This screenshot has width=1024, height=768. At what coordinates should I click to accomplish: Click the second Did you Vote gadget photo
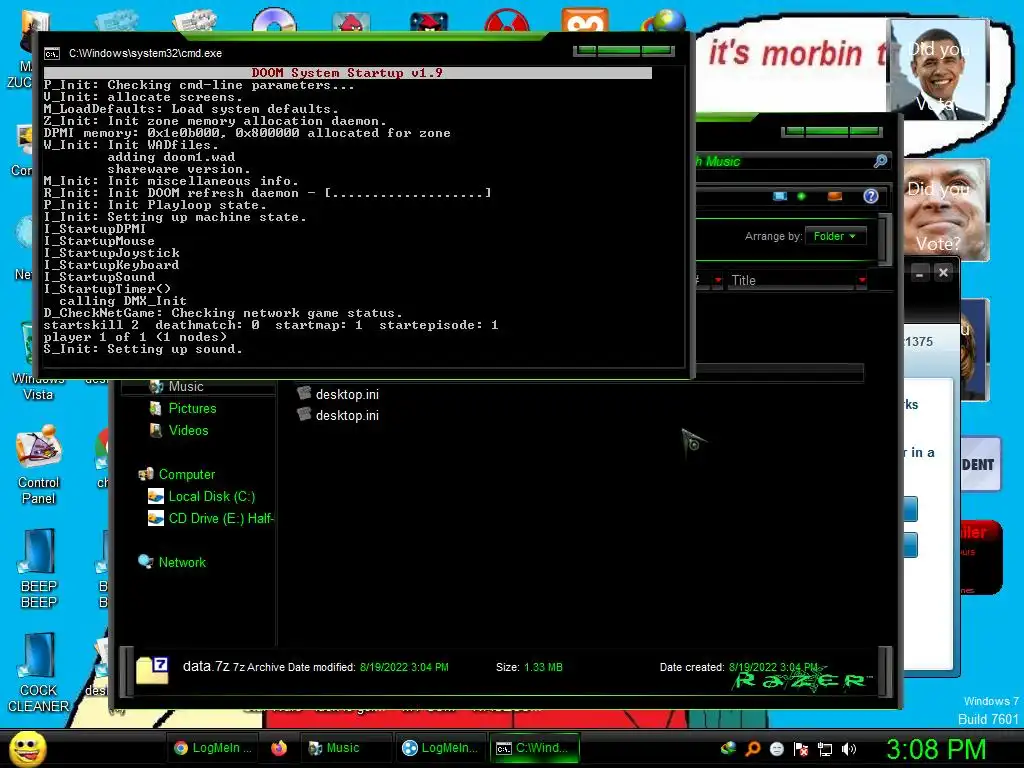[946, 210]
